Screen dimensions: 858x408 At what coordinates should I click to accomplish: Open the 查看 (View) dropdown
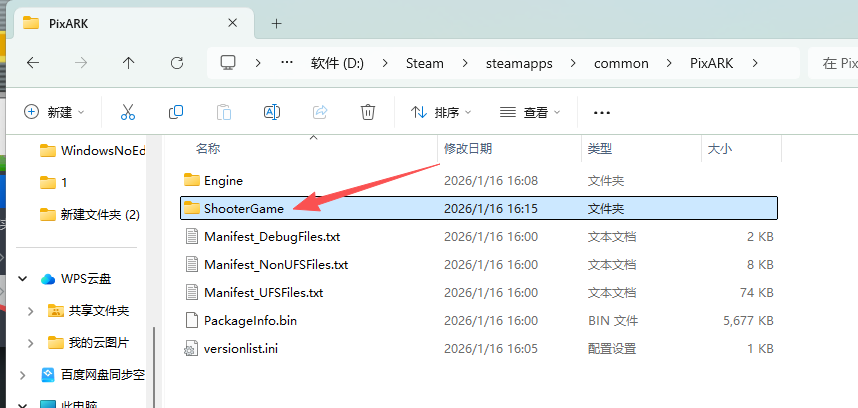coord(530,112)
